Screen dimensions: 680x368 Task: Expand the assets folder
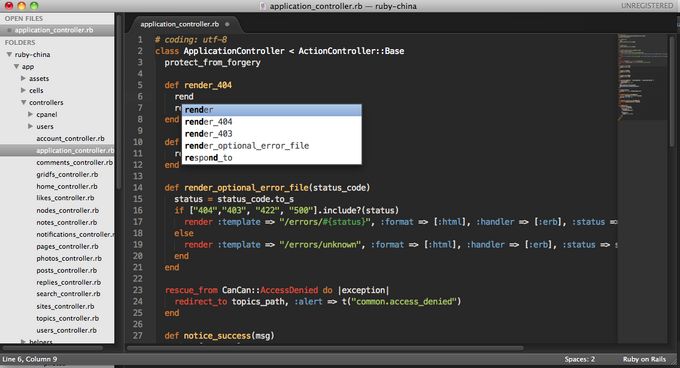23,78
